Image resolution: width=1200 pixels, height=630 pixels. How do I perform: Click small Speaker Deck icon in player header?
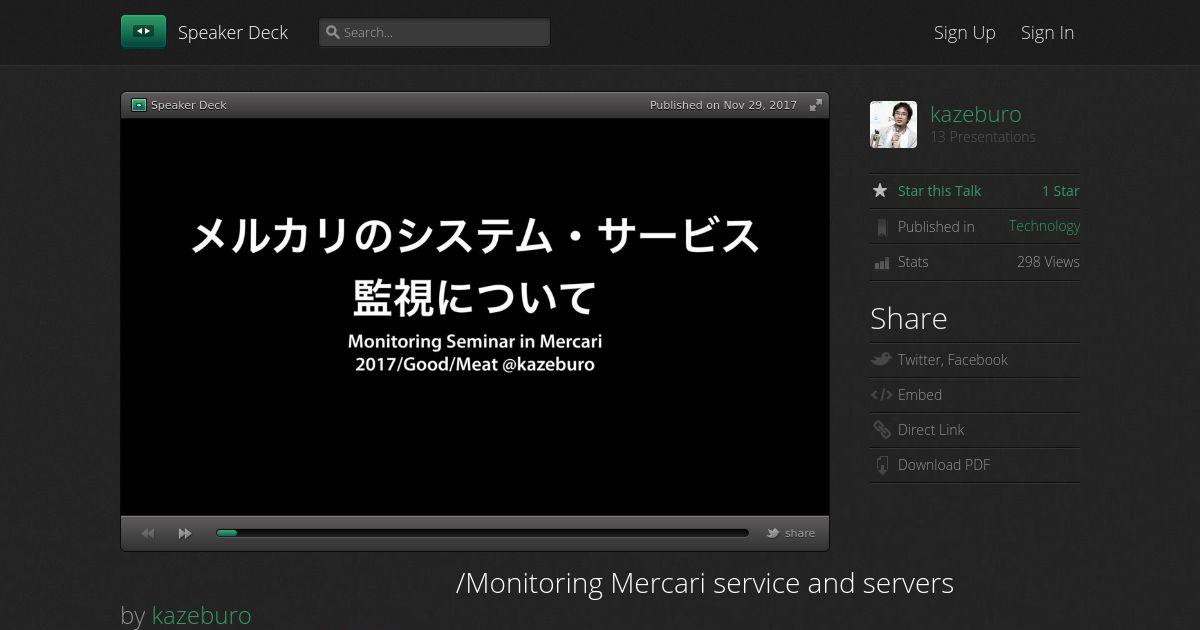(139, 105)
